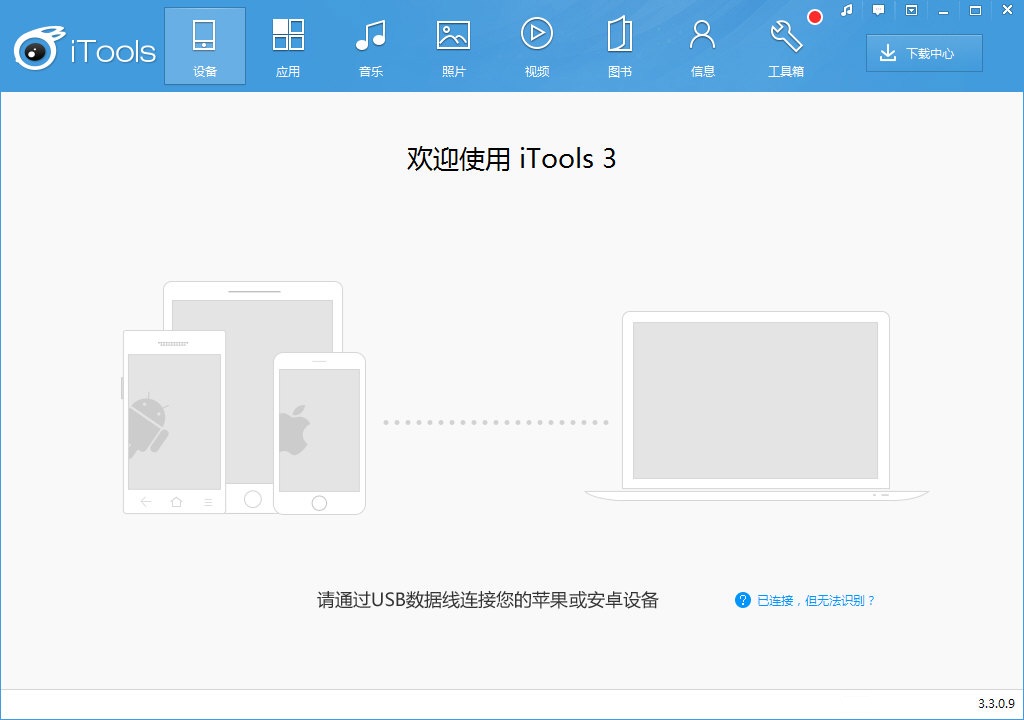Click the music note icon in title bar
The image size is (1024, 720).
point(847,10)
